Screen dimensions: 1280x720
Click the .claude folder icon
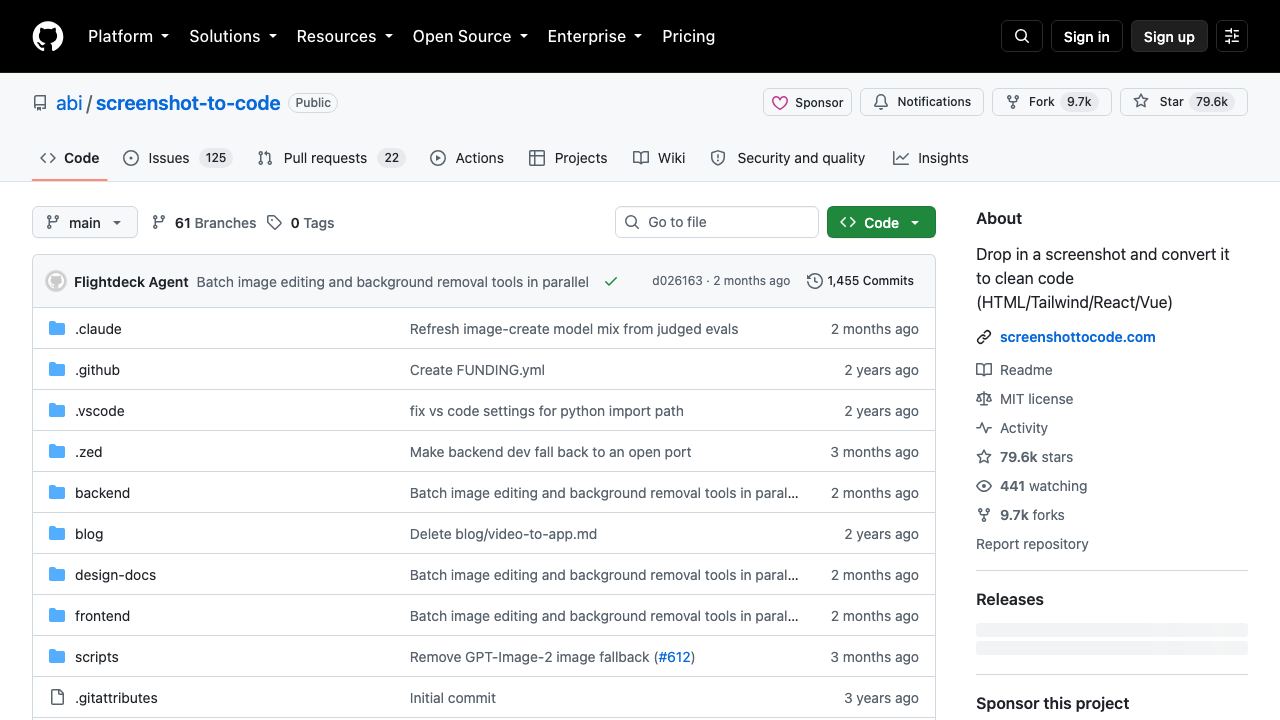click(57, 329)
